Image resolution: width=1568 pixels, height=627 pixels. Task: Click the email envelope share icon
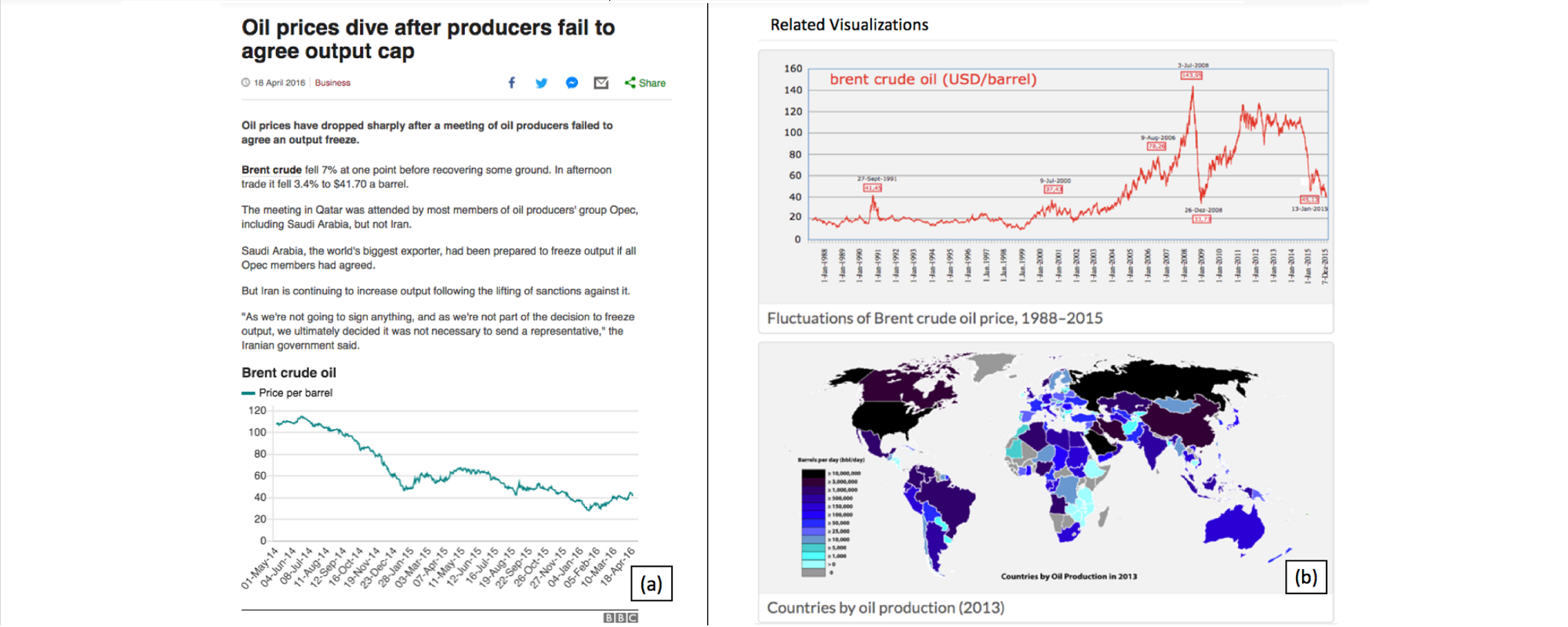pyautogui.click(x=601, y=83)
